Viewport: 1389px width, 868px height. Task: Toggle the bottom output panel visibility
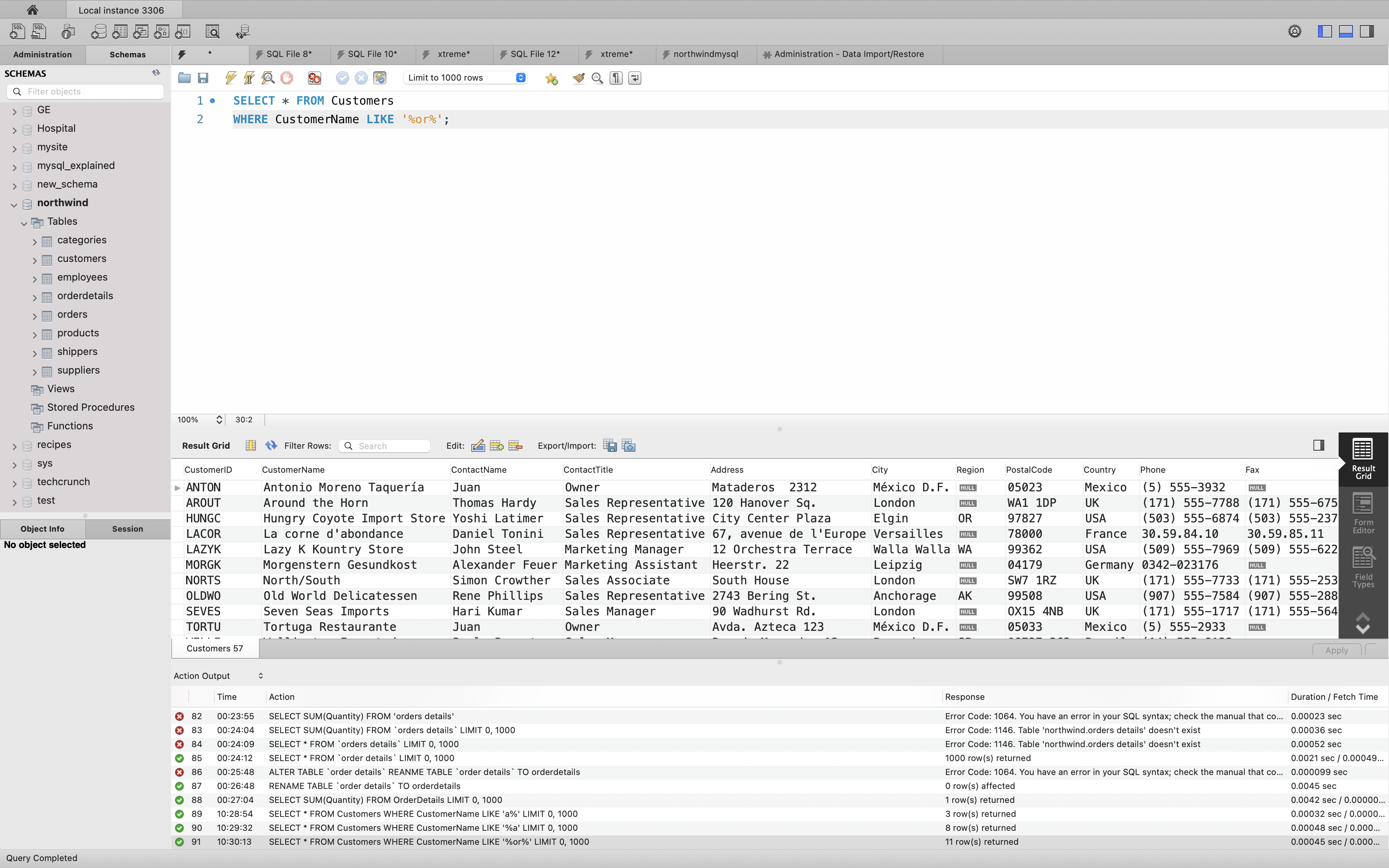click(x=1346, y=31)
